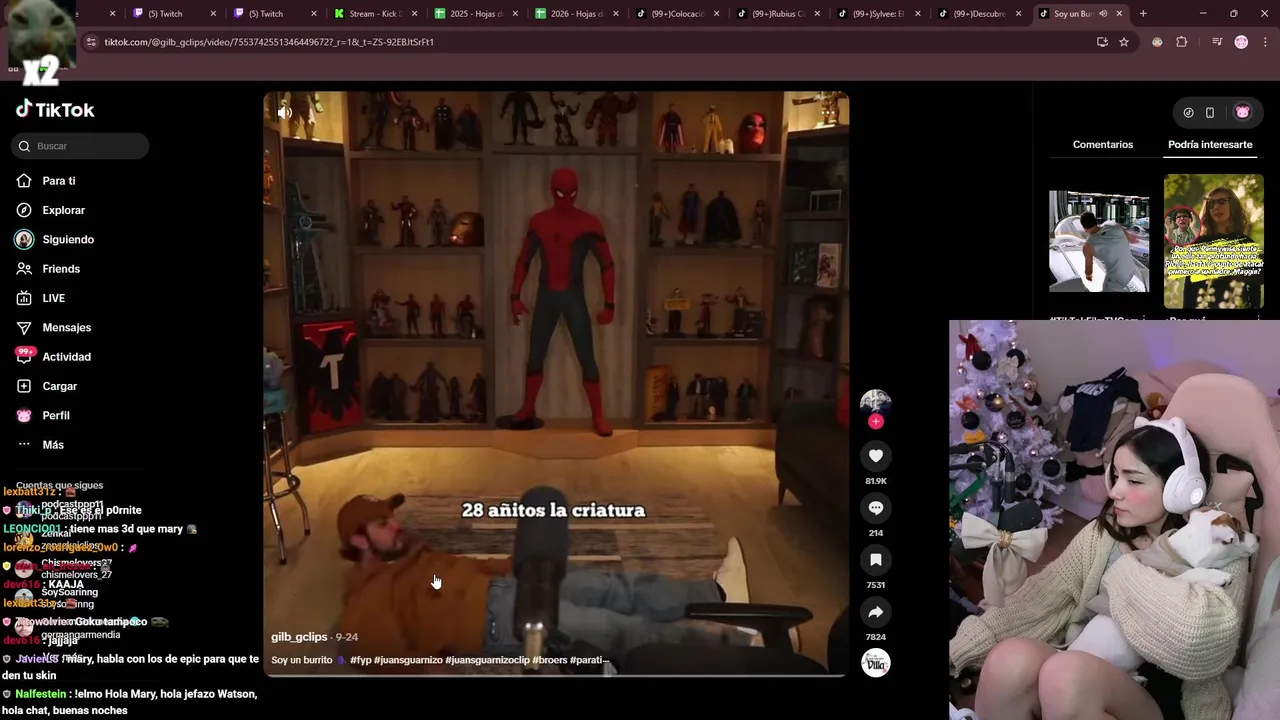Viewport: 1280px width, 720px height.
Task: Open the pink profile avatar in TikTok header
Action: (x=1243, y=113)
